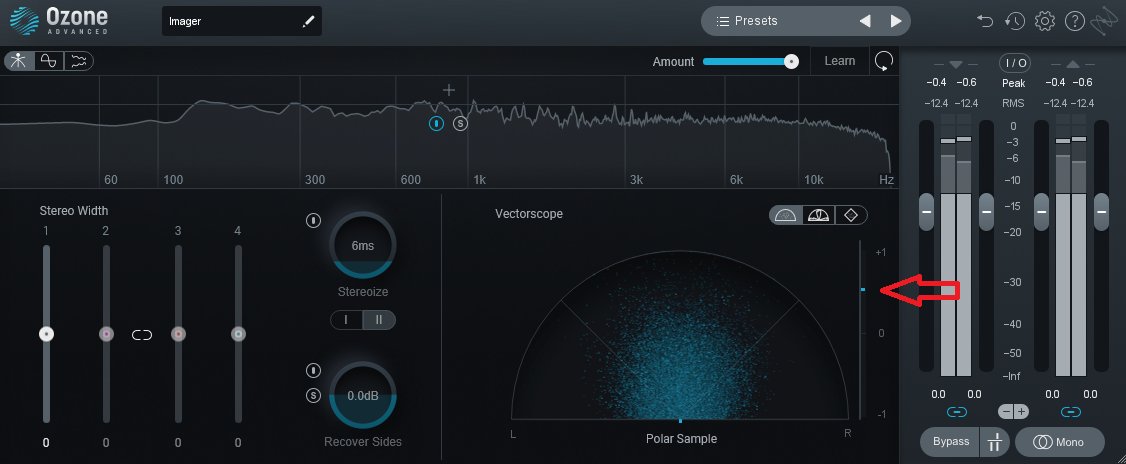Screen dimensions: 1126x464
Task: Click the Recover Sides 0.0dB knob
Action: [363, 395]
